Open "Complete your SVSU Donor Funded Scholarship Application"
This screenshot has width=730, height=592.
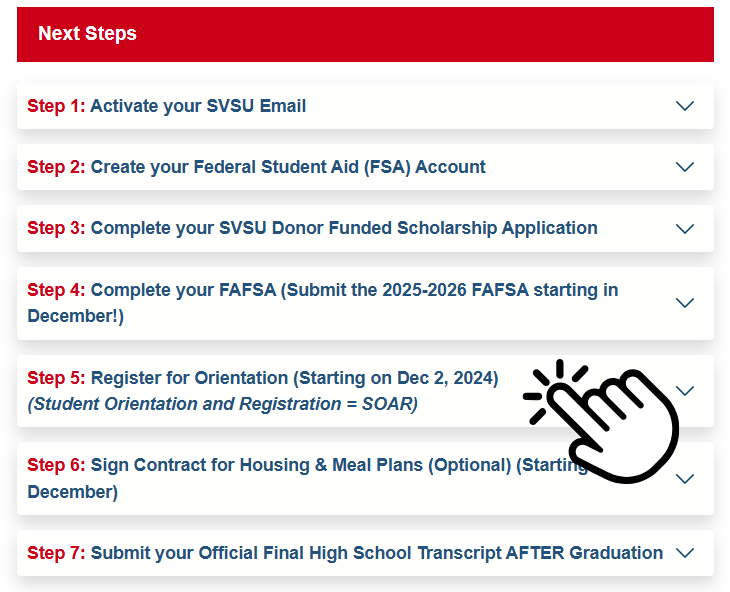click(344, 228)
